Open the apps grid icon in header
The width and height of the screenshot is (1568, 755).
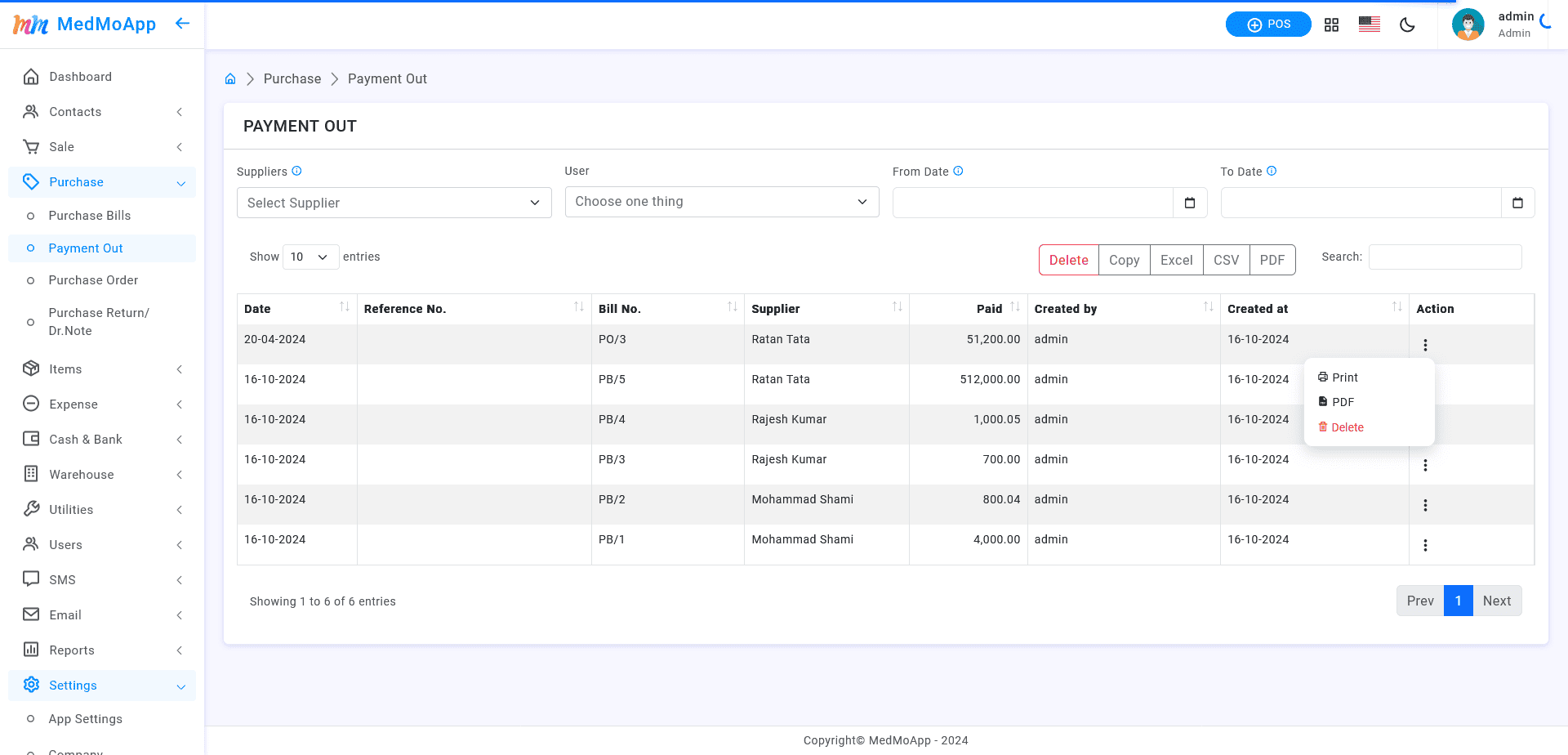click(x=1331, y=25)
